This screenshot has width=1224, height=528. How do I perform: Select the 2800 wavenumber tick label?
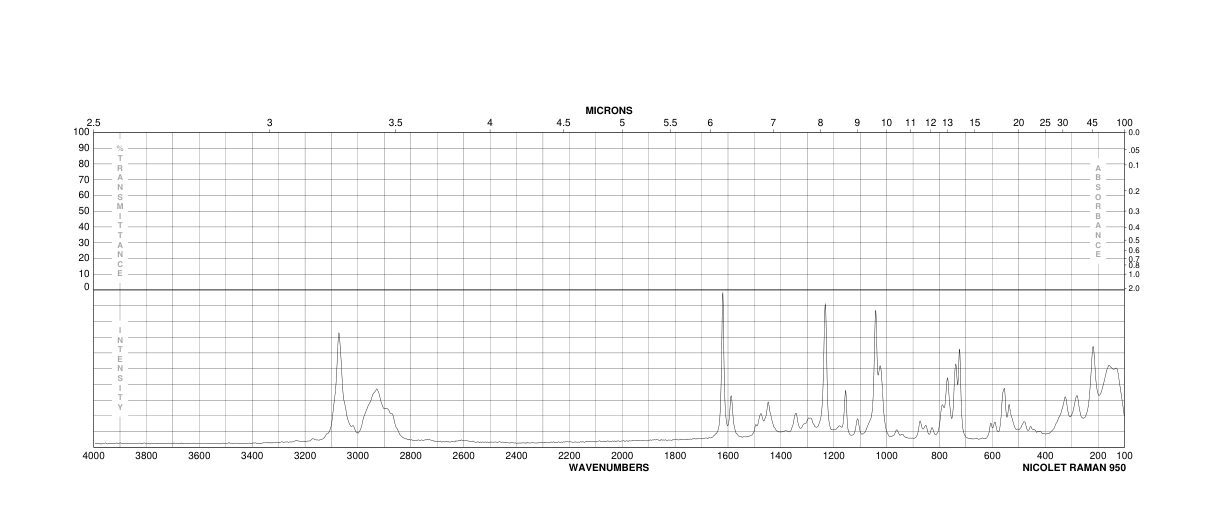tap(410, 456)
